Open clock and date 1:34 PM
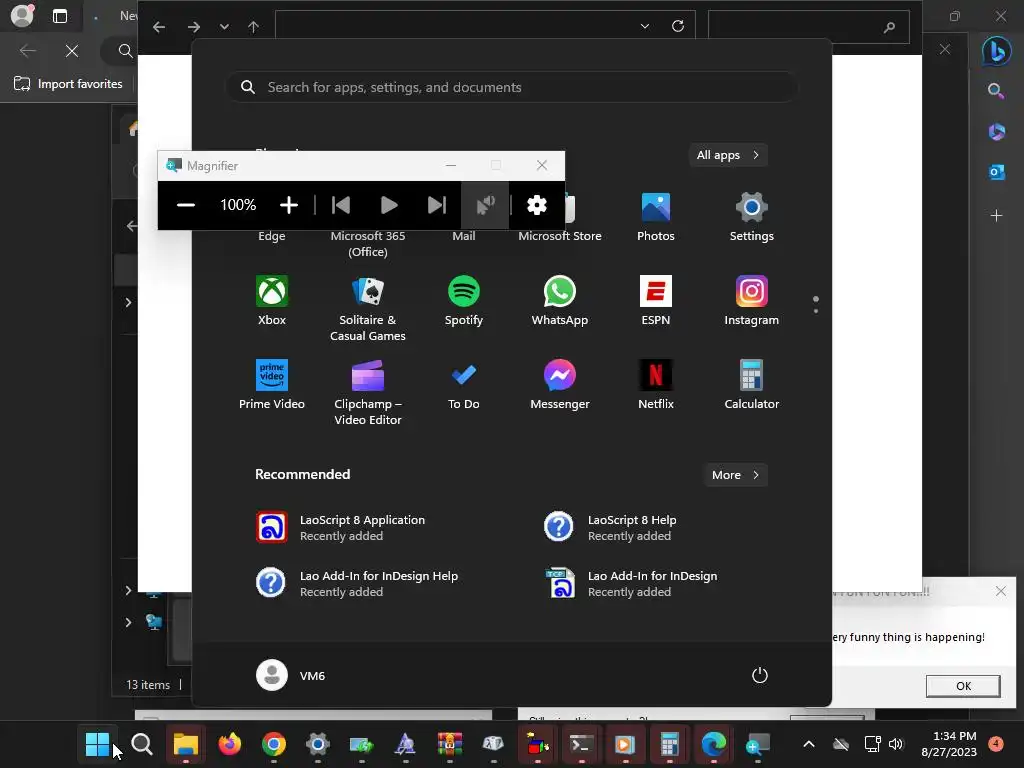This screenshot has width=1024, height=768. click(949, 744)
